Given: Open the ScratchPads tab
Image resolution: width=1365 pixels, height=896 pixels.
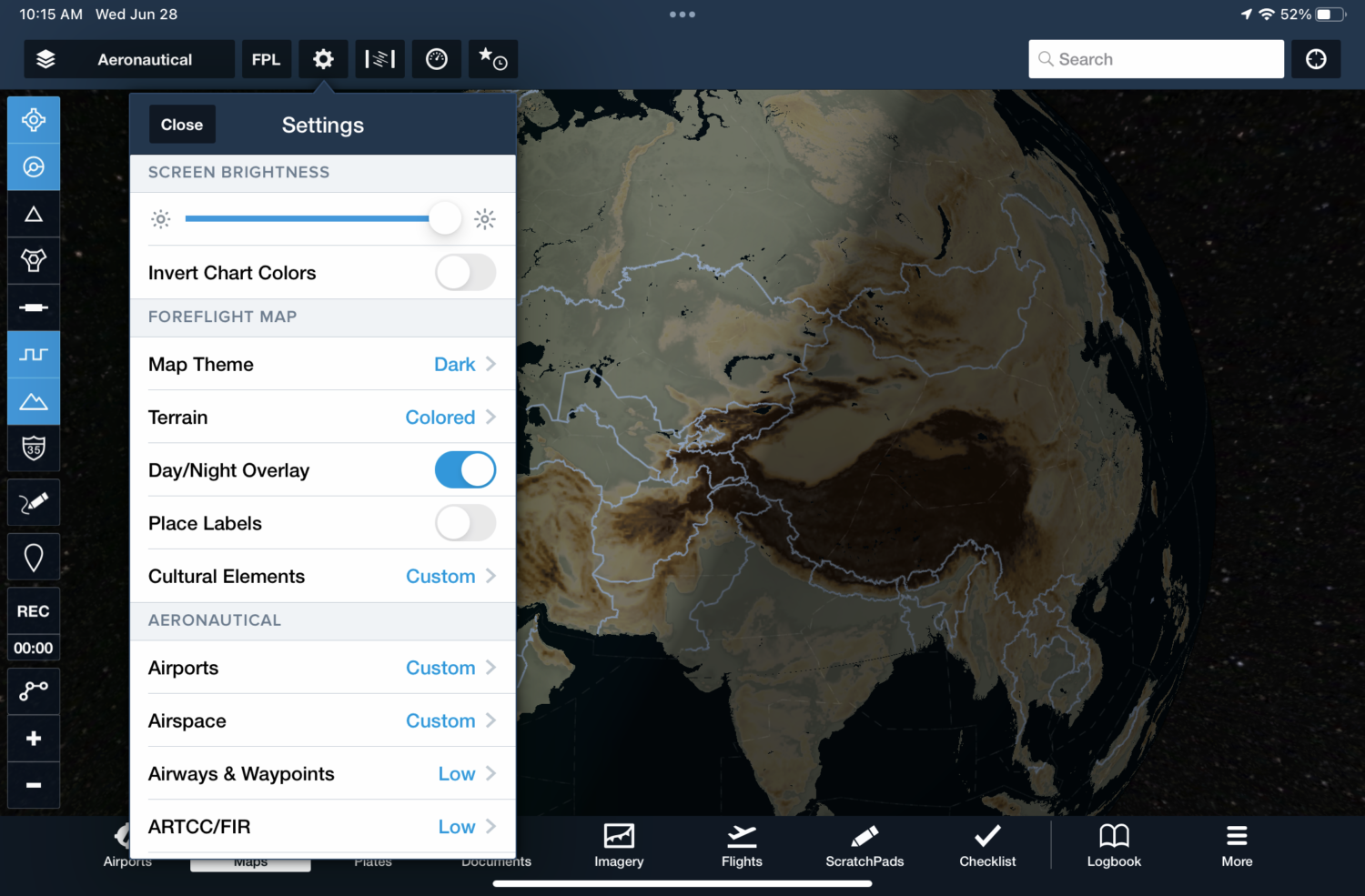Looking at the screenshot, I should [x=864, y=846].
